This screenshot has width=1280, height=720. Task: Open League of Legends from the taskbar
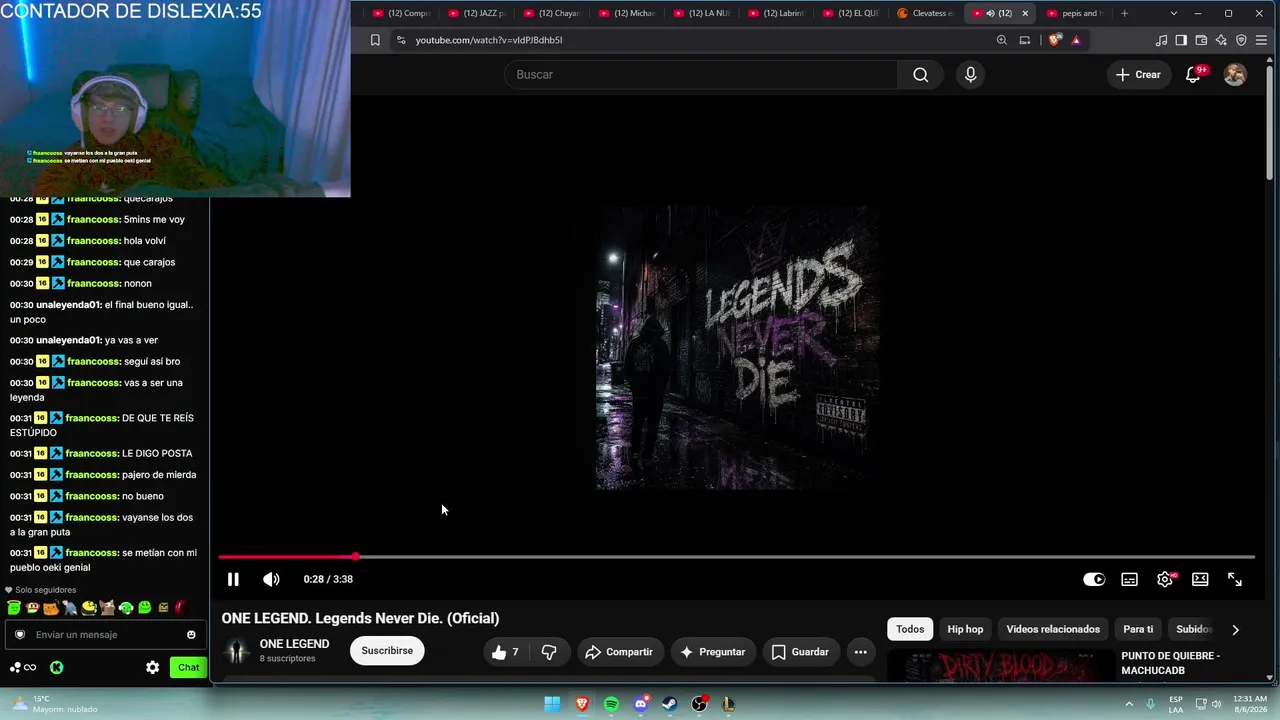(x=728, y=704)
